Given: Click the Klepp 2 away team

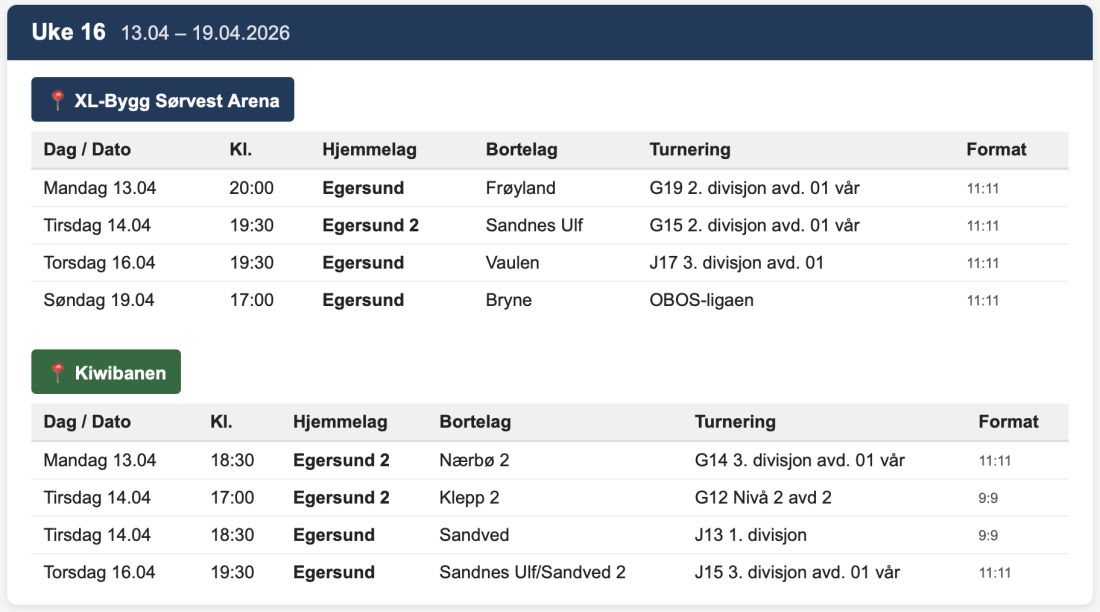Looking at the screenshot, I should [469, 498].
